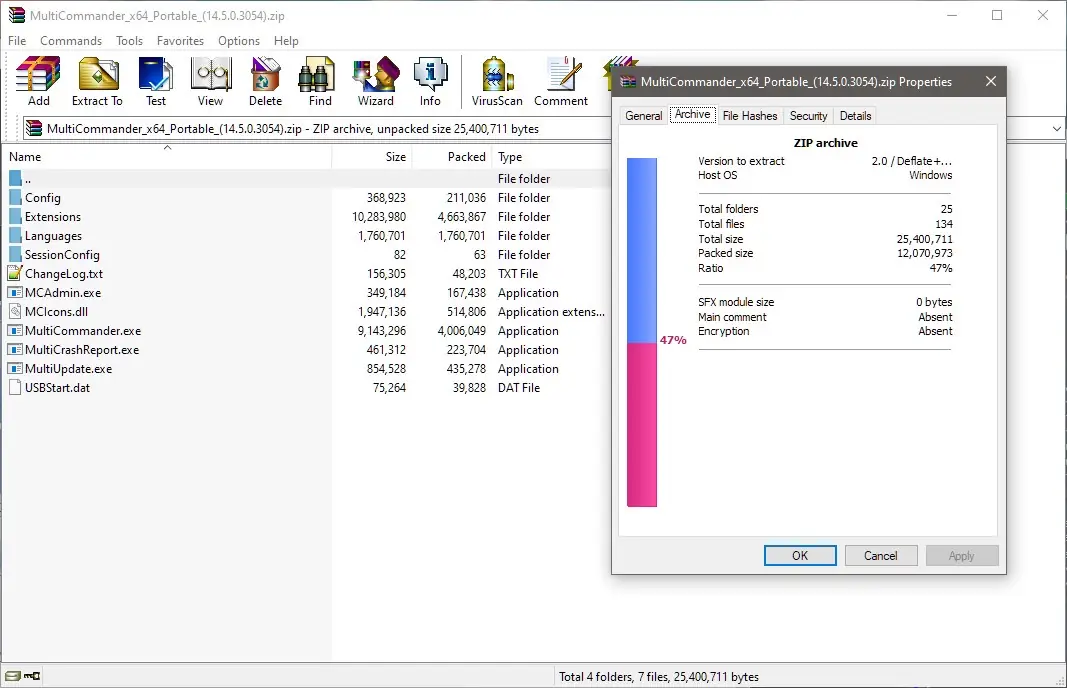Open the Tools menu

pyautogui.click(x=129, y=41)
